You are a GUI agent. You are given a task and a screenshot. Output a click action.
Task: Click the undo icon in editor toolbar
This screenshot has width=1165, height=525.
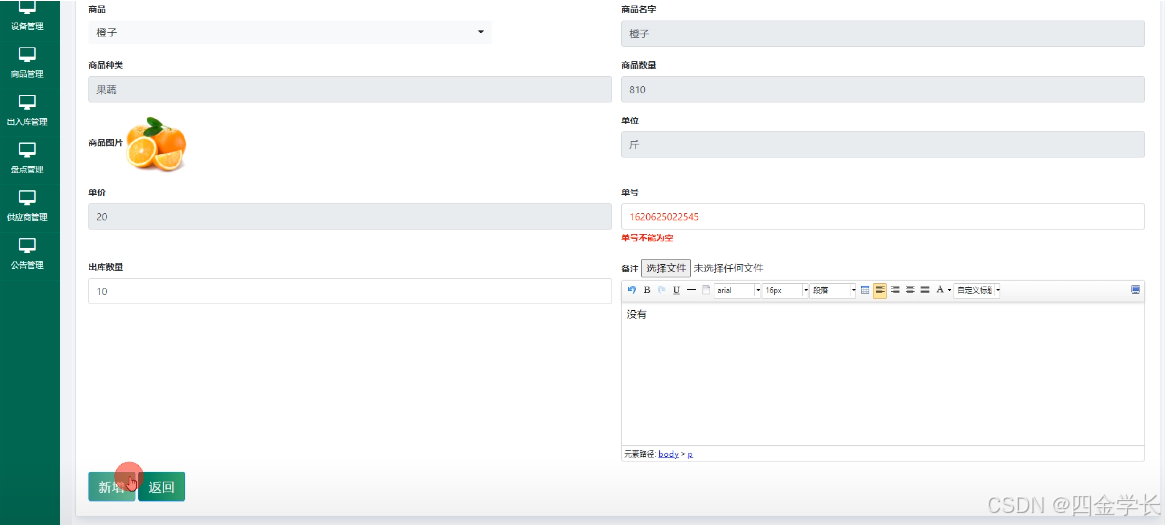coord(632,290)
